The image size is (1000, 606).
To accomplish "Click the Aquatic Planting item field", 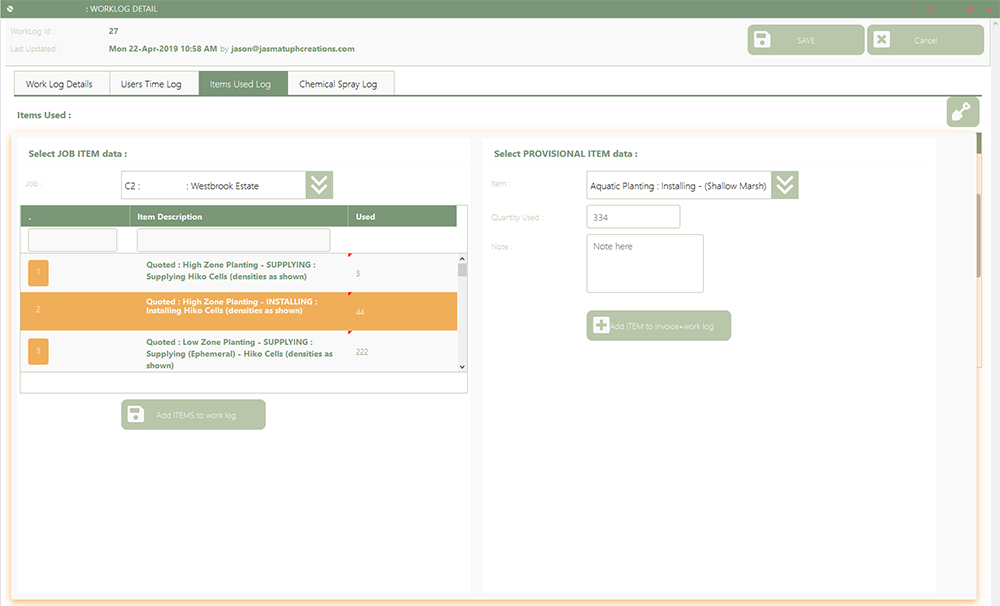I will tap(679, 185).
